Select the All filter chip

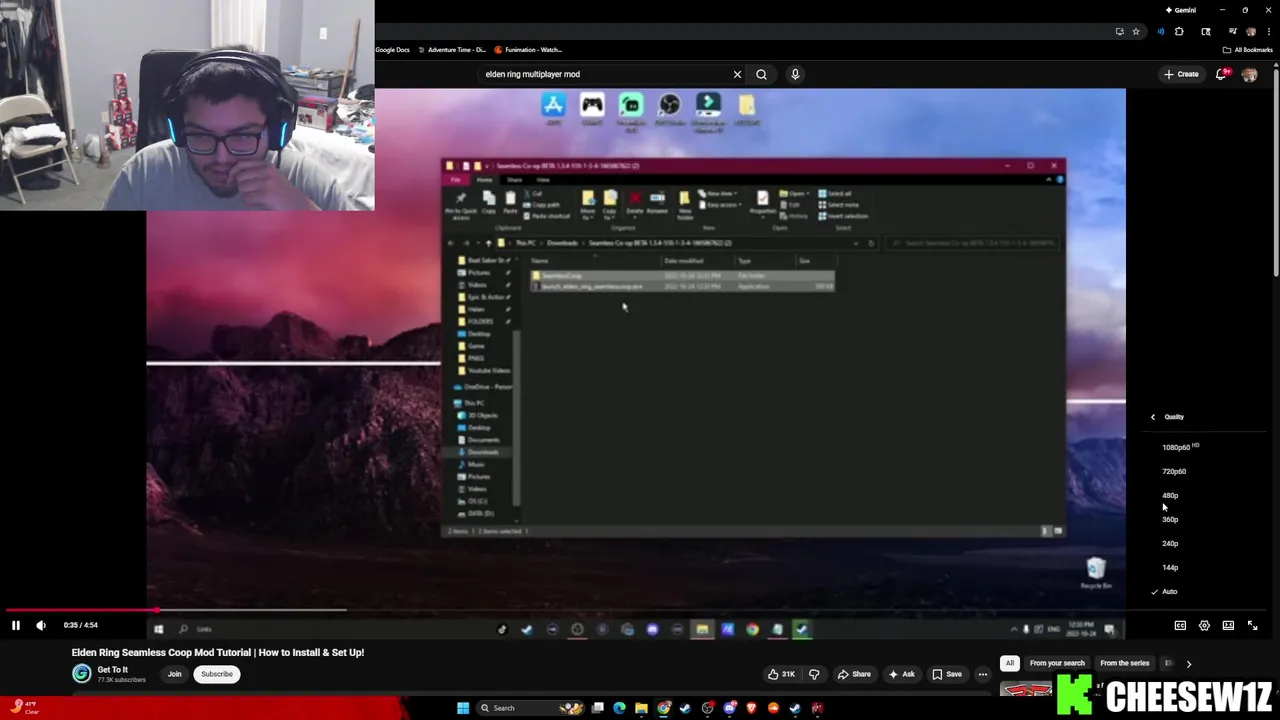click(x=1010, y=663)
